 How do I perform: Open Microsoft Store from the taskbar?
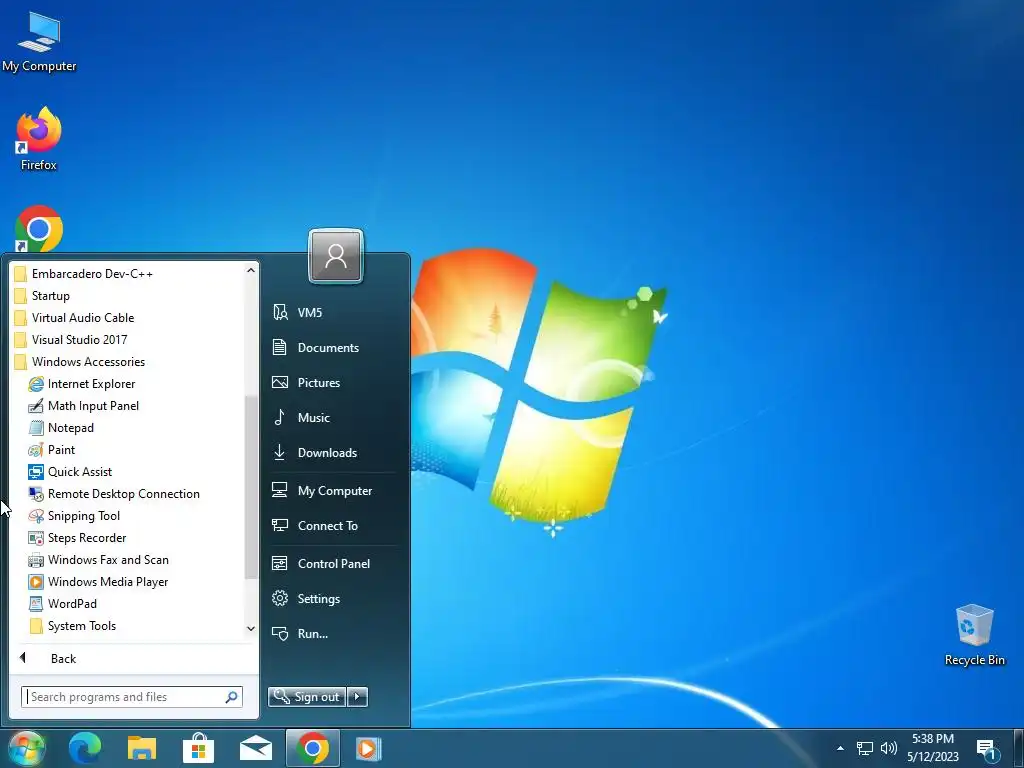199,748
